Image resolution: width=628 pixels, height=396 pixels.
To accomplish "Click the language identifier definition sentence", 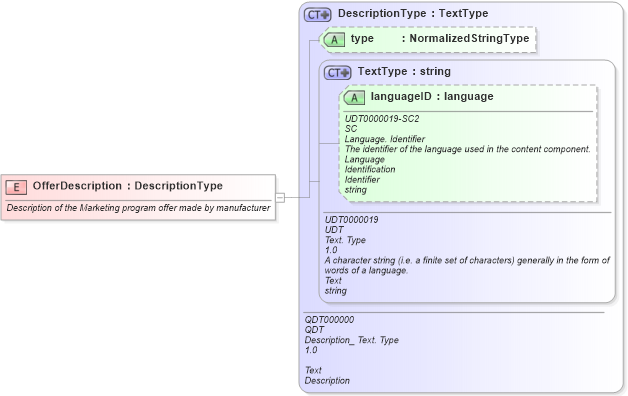I will pyautogui.click(x=467, y=149).
